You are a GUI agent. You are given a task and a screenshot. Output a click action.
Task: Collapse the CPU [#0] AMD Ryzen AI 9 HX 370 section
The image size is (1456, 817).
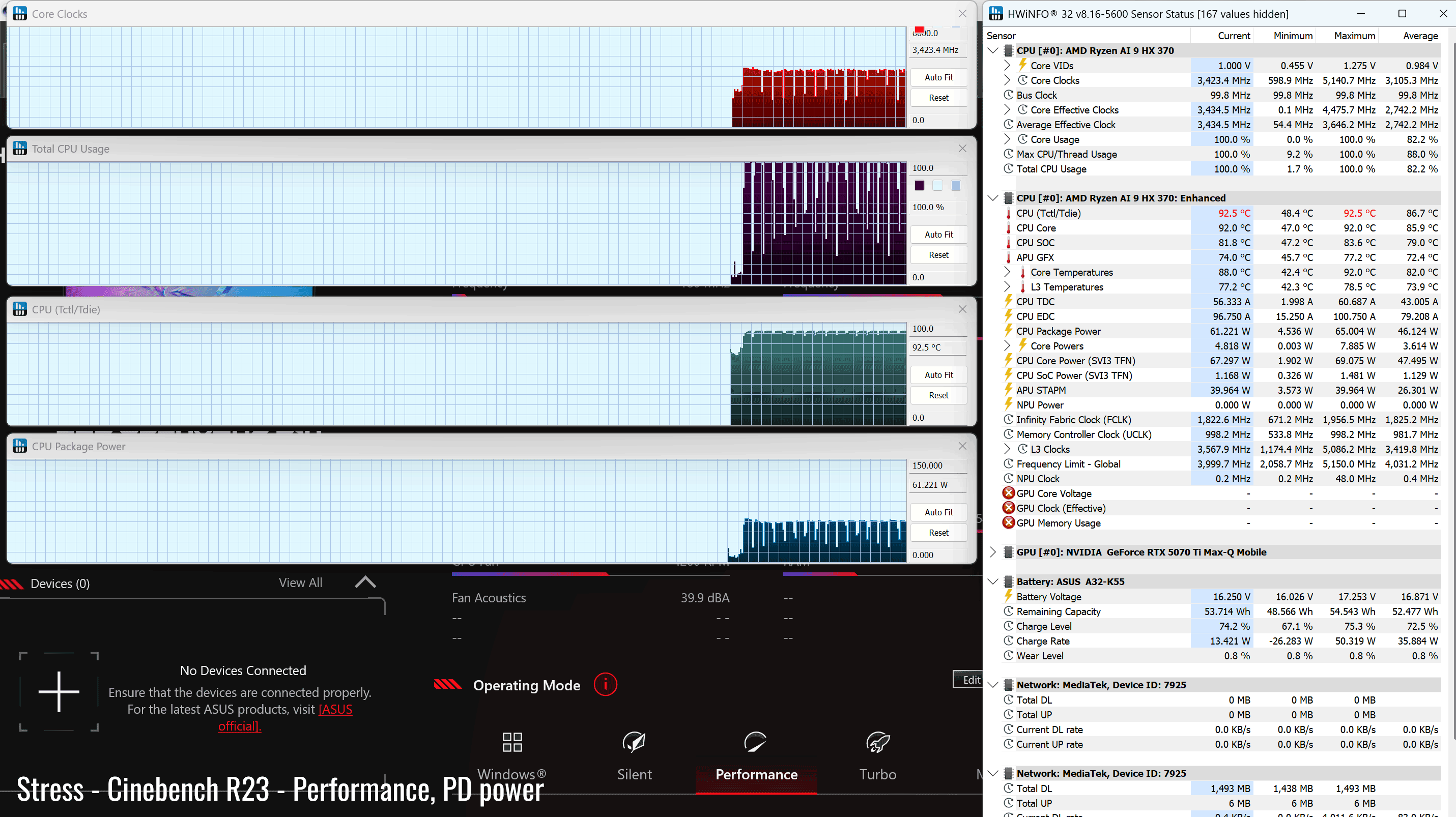993,50
